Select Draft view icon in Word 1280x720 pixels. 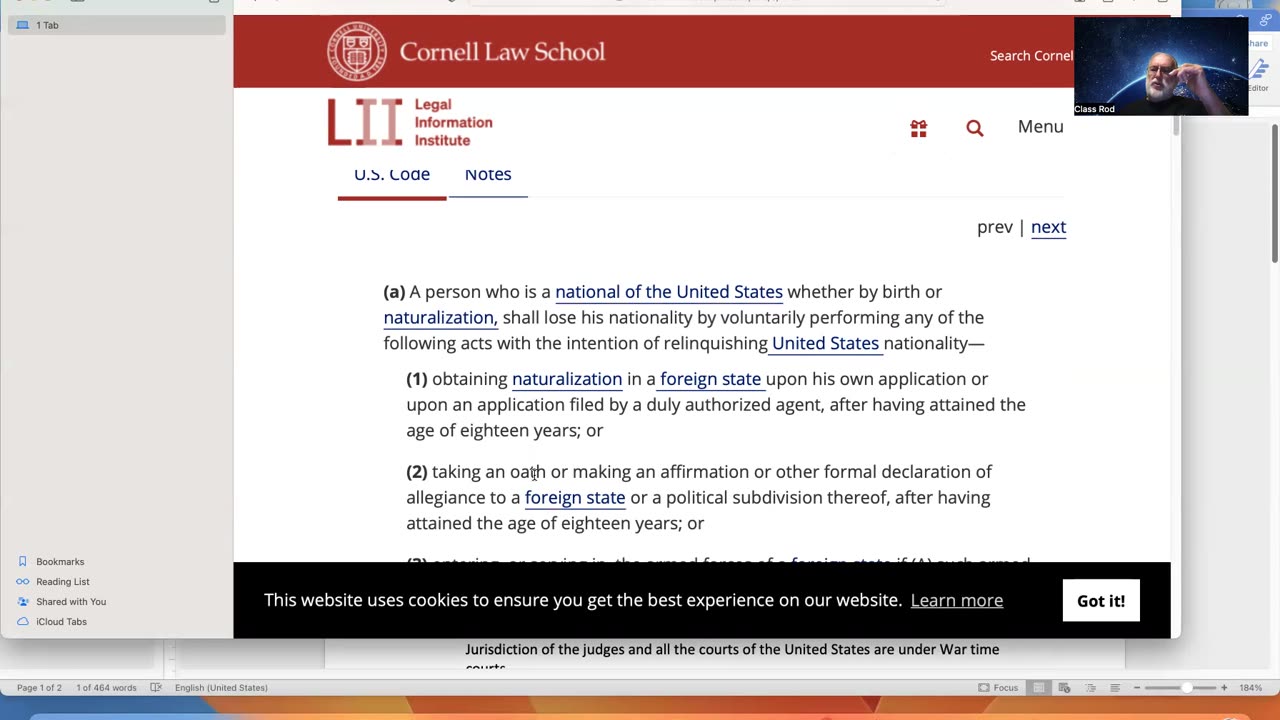click(1115, 688)
